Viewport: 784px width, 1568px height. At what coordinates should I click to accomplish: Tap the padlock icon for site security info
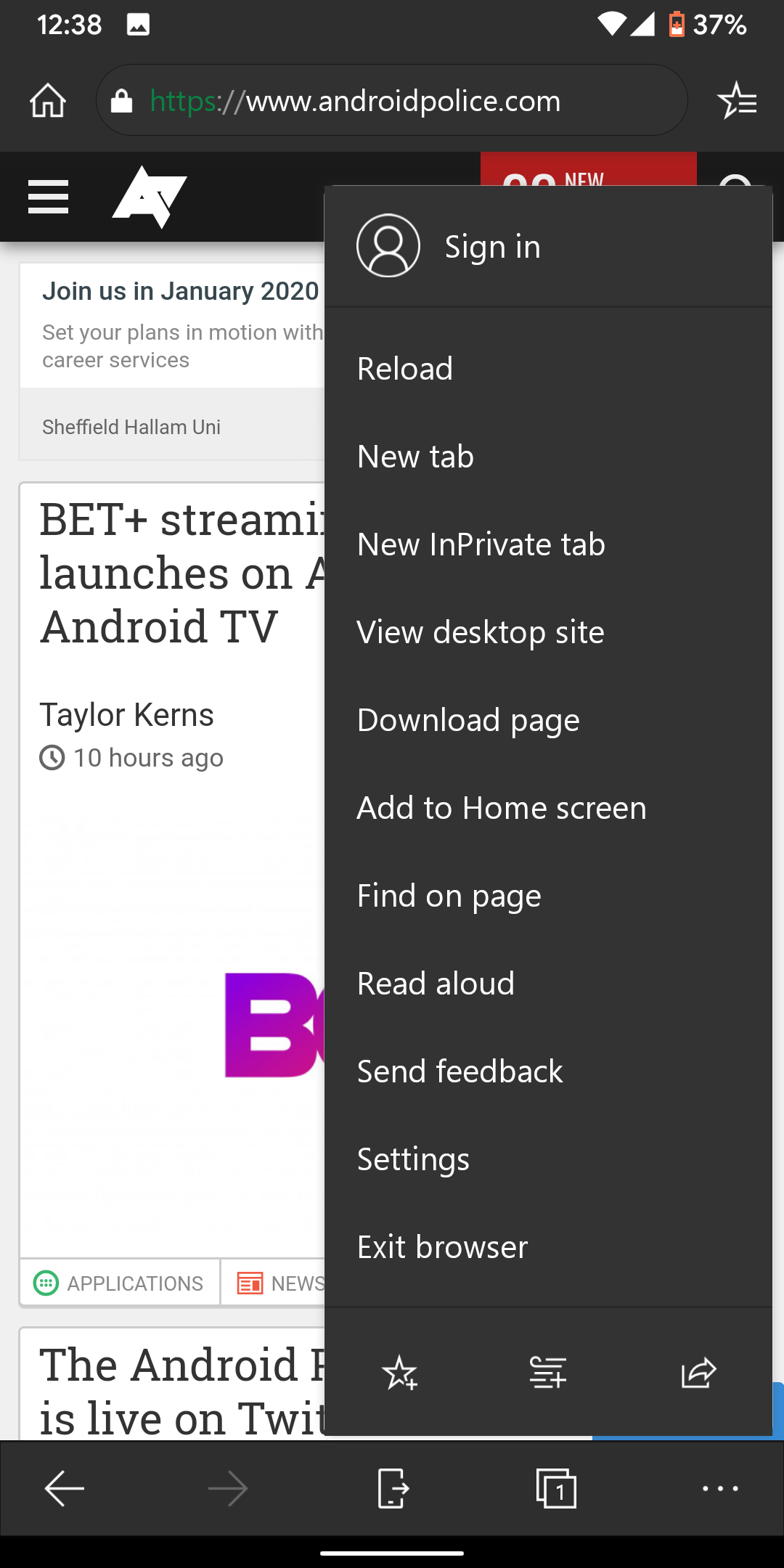121,100
